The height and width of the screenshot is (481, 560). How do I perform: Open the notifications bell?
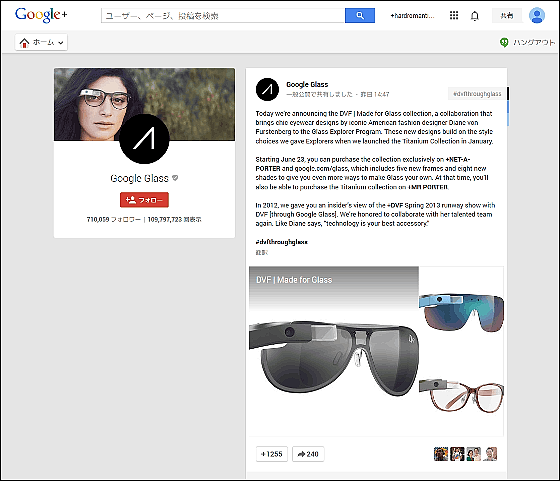click(x=474, y=16)
